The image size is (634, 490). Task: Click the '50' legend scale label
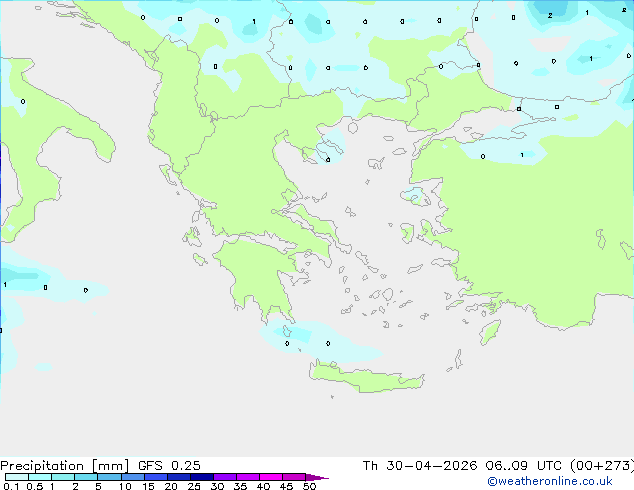pyautogui.click(x=309, y=486)
